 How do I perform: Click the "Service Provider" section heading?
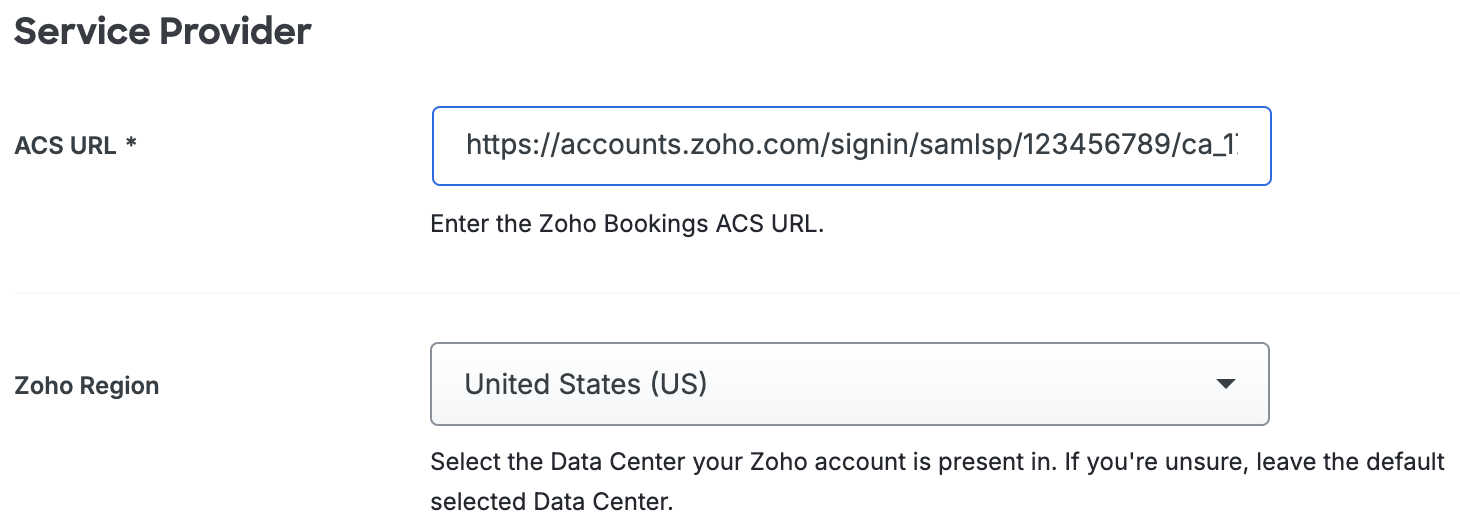pyautogui.click(x=163, y=32)
